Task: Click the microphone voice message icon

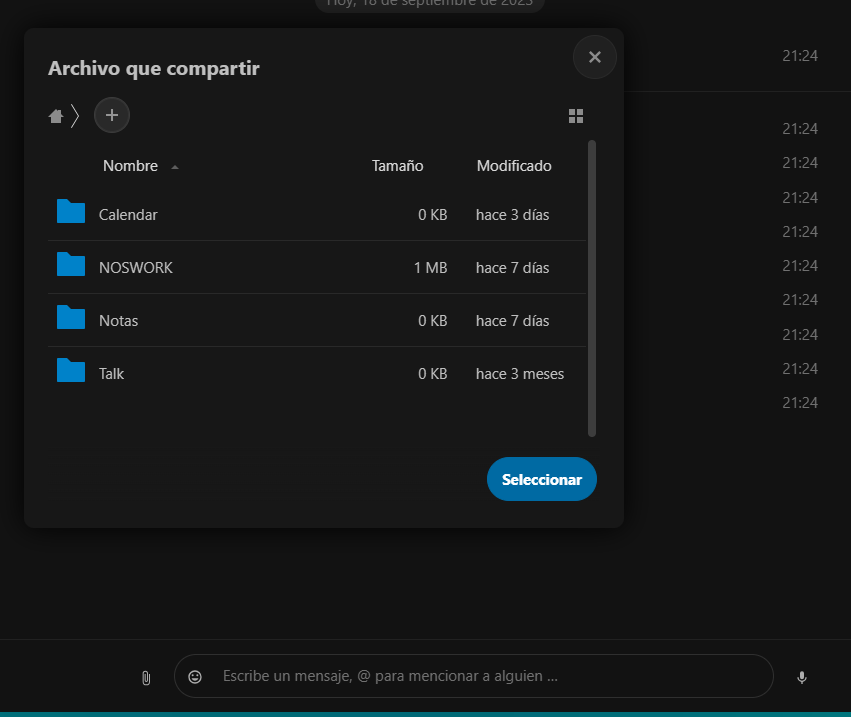Action: click(x=802, y=677)
